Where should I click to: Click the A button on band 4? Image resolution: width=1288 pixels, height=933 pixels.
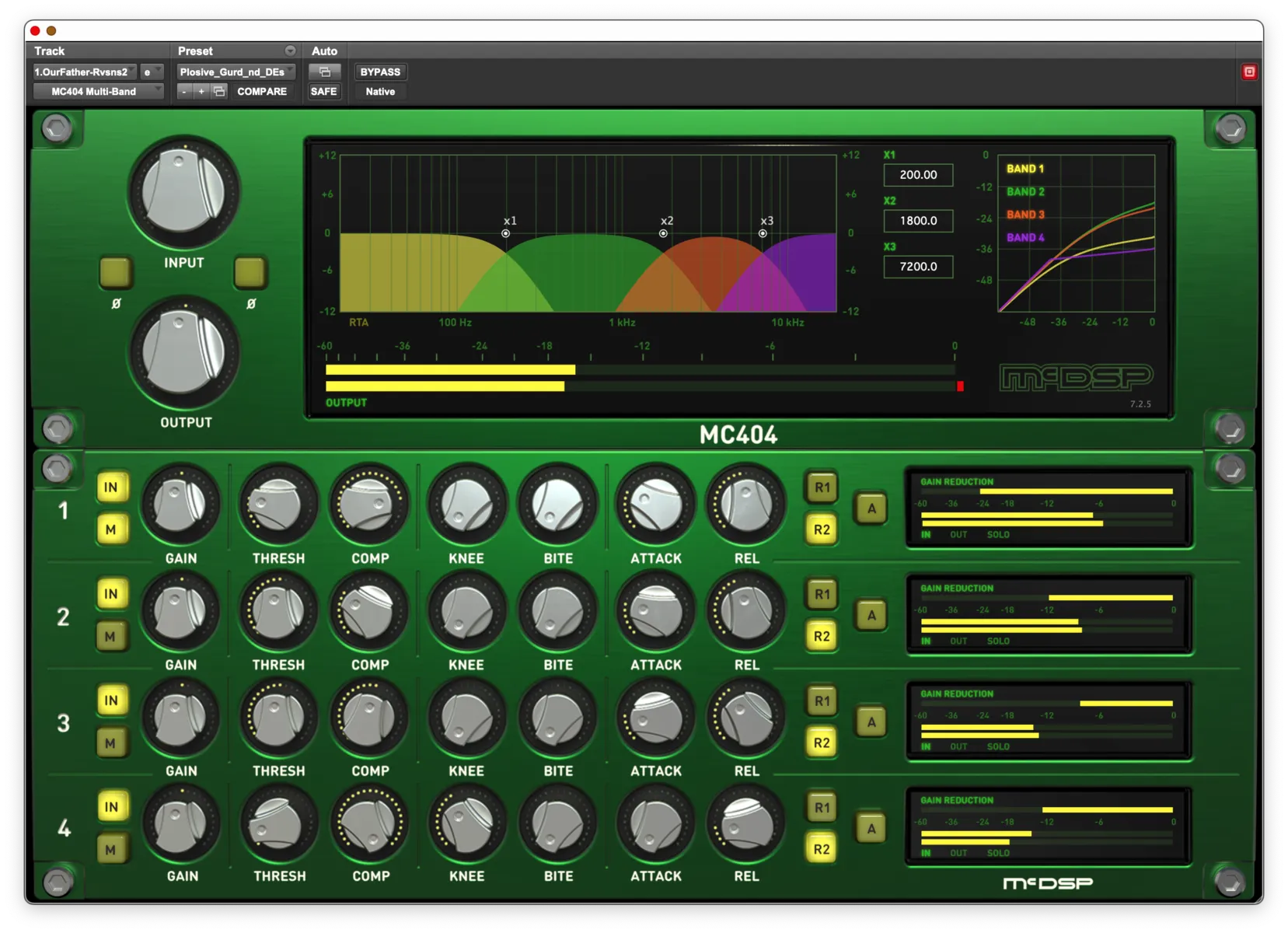tap(870, 828)
